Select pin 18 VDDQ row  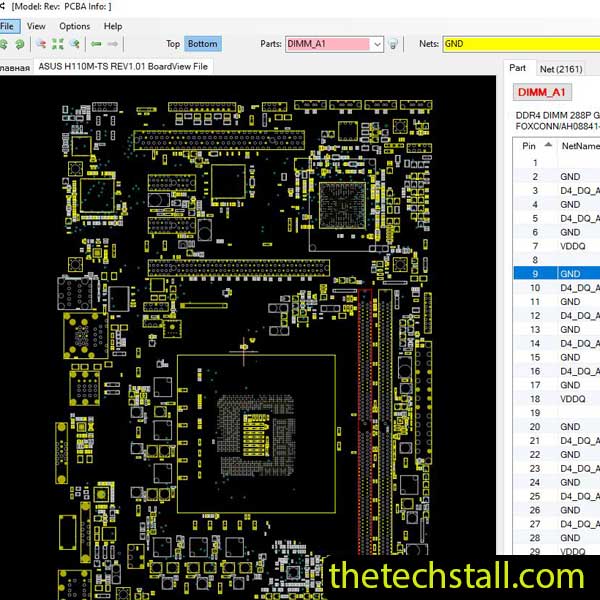tap(557, 399)
